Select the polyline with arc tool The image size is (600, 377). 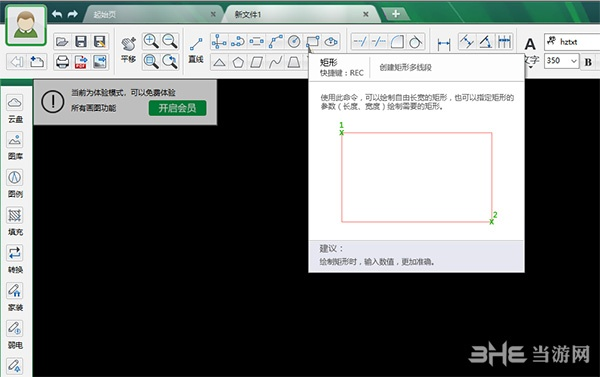point(238,41)
